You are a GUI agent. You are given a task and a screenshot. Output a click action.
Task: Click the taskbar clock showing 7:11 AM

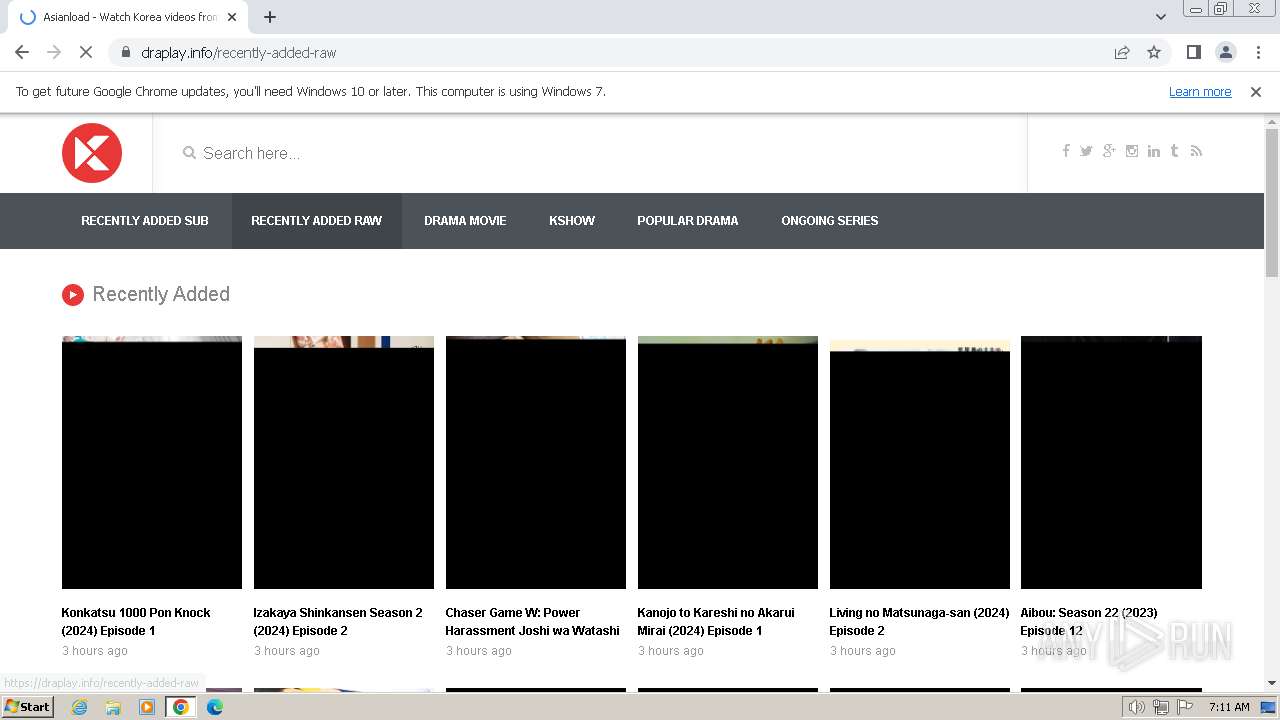click(1229, 707)
